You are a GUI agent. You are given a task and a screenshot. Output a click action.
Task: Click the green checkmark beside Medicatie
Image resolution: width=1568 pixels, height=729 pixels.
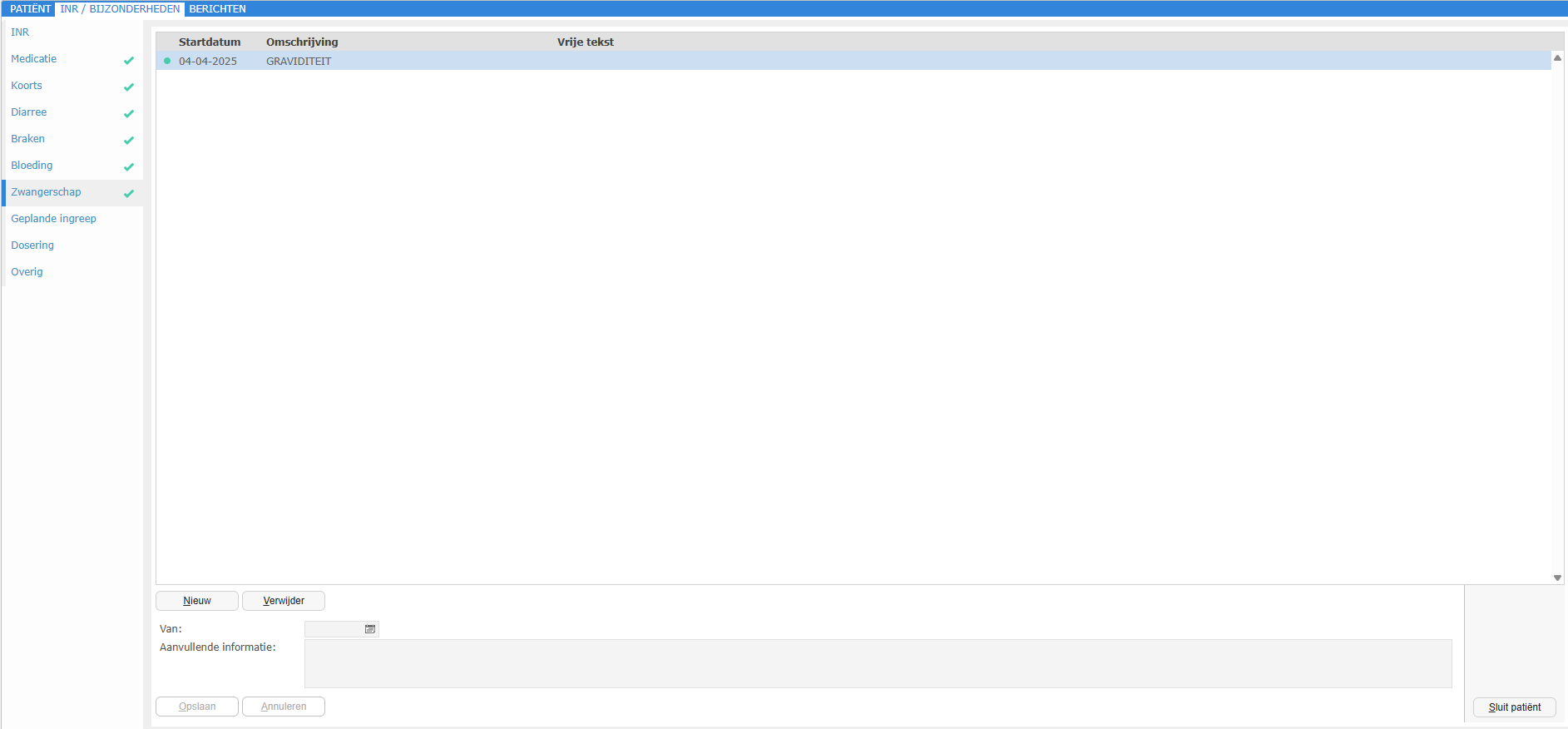pyautogui.click(x=129, y=60)
